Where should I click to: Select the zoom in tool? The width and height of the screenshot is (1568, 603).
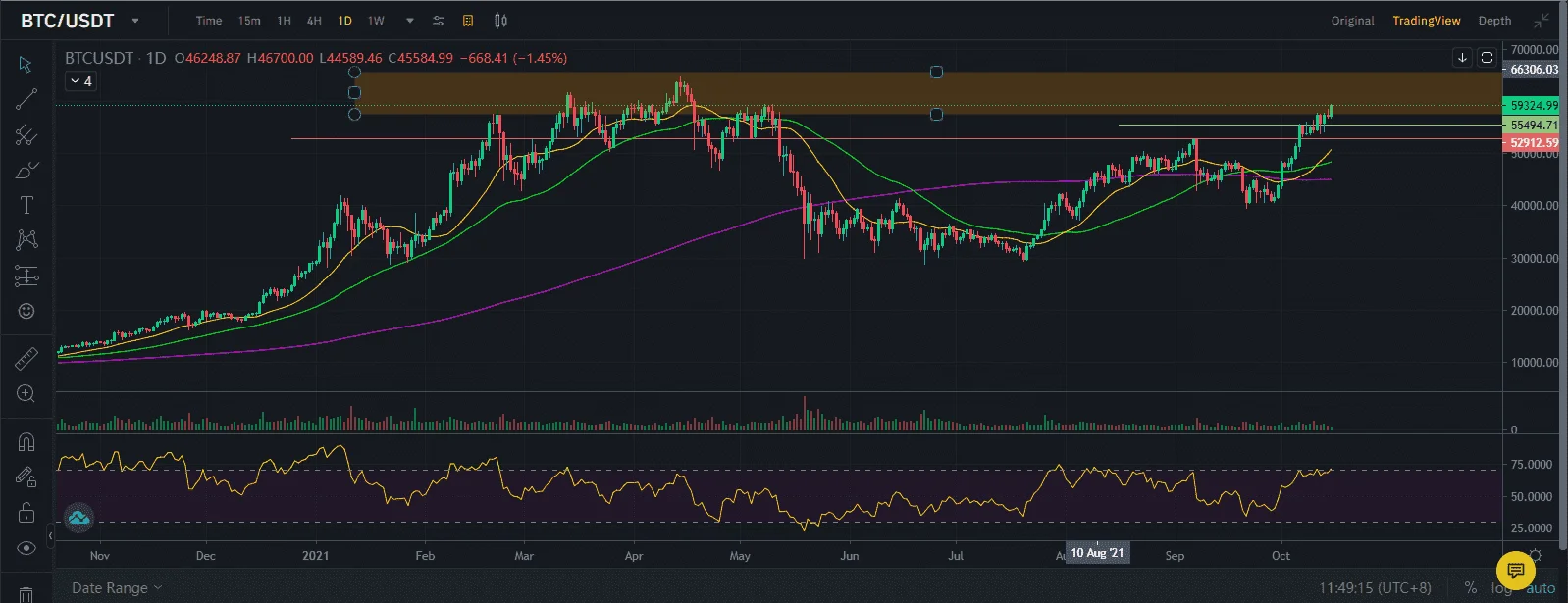(x=26, y=394)
